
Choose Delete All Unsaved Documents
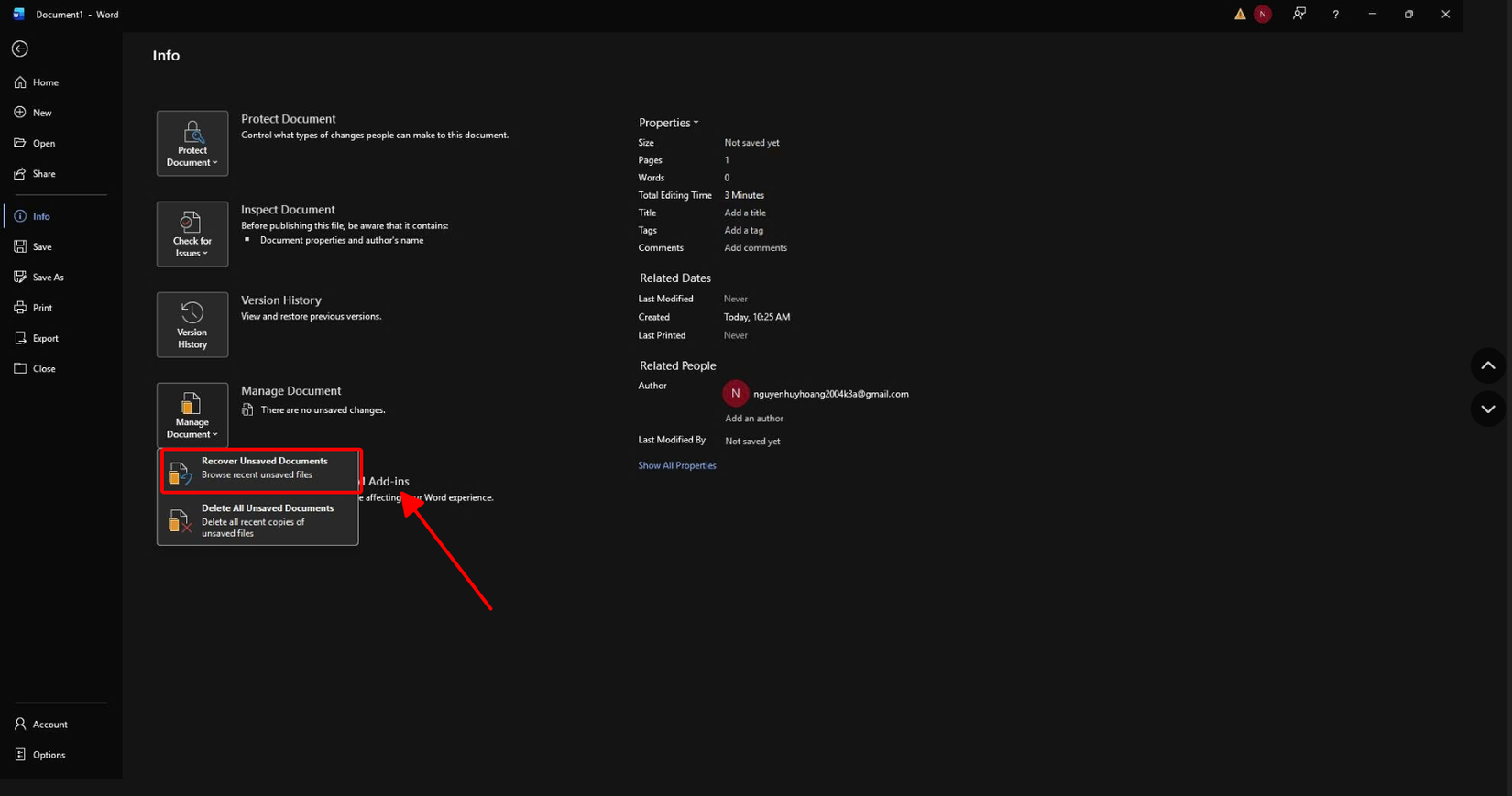[x=258, y=520]
